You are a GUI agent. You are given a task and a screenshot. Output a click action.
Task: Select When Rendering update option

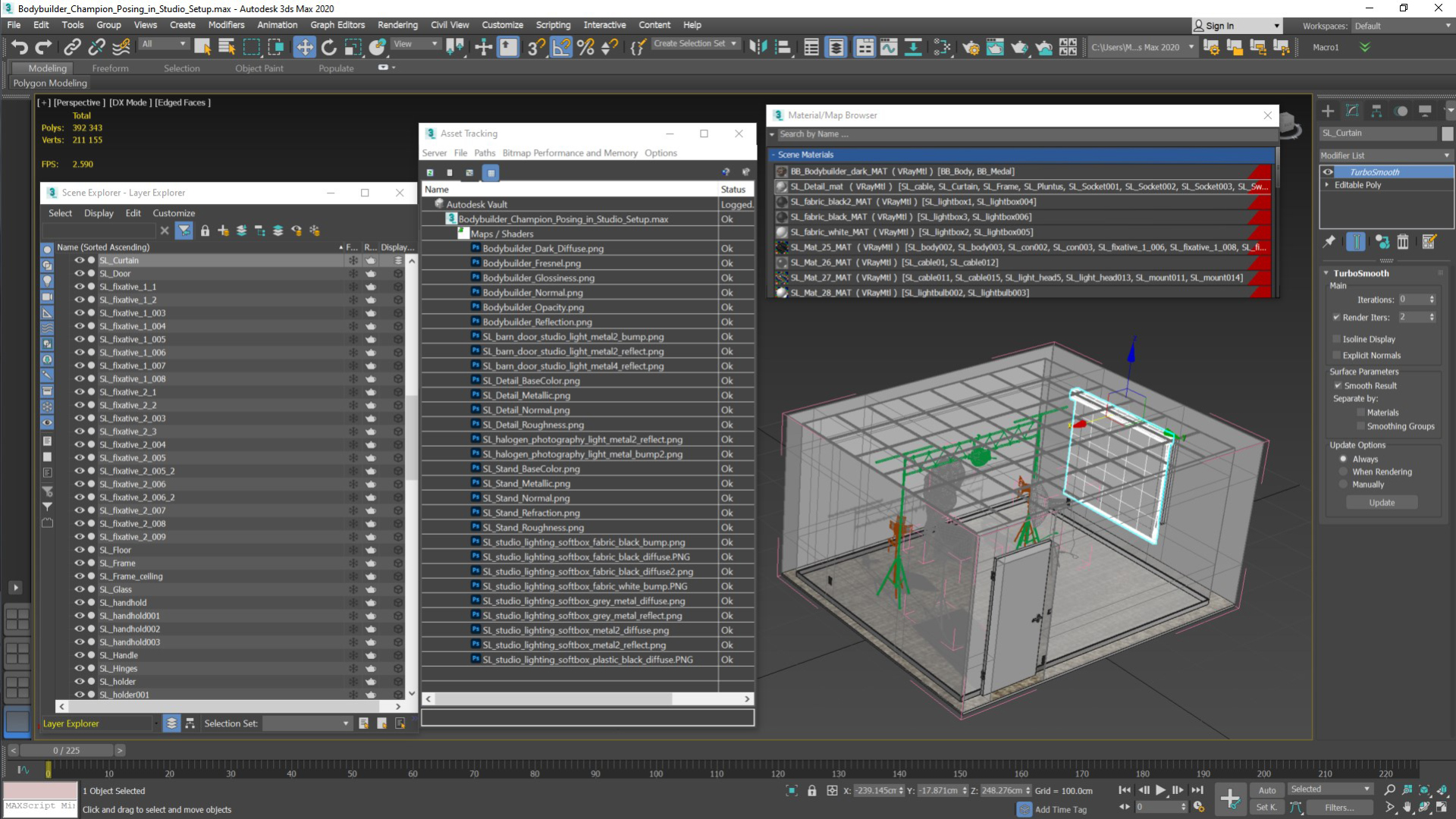click(1343, 472)
